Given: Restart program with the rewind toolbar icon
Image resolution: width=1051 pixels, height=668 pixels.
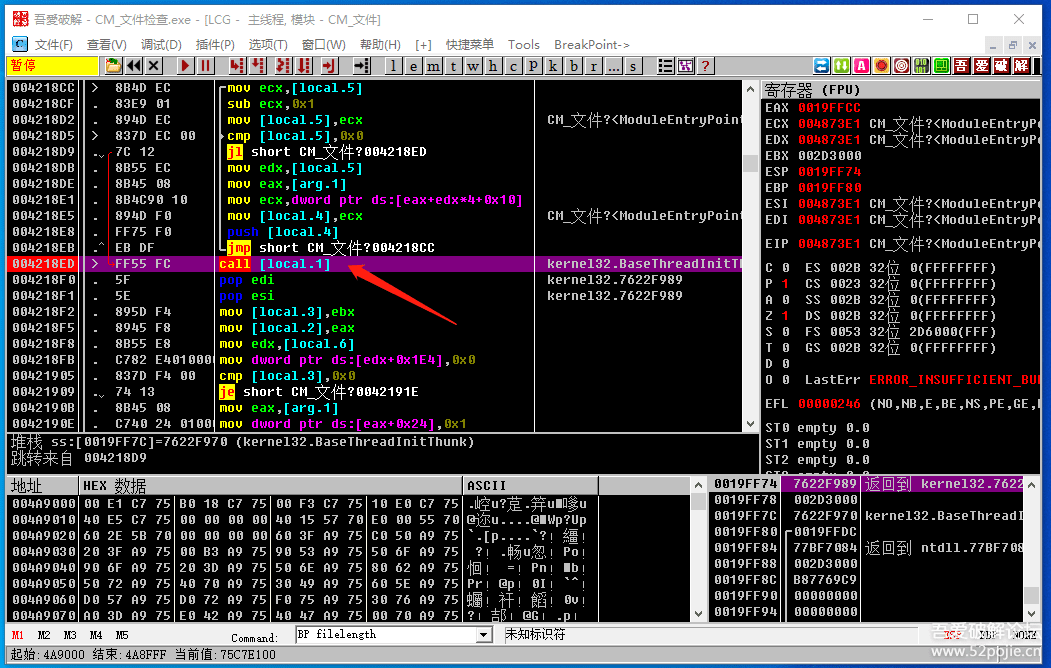Looking at the screenshot, I should 133,66.
